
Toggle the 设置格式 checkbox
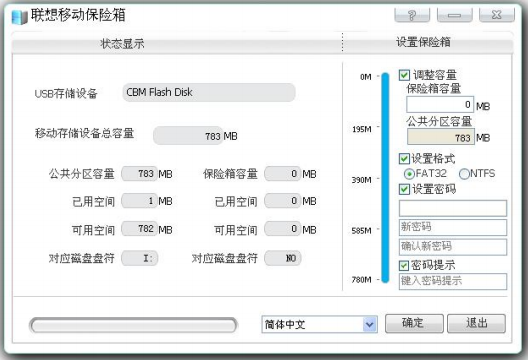[x=404, y=158]
